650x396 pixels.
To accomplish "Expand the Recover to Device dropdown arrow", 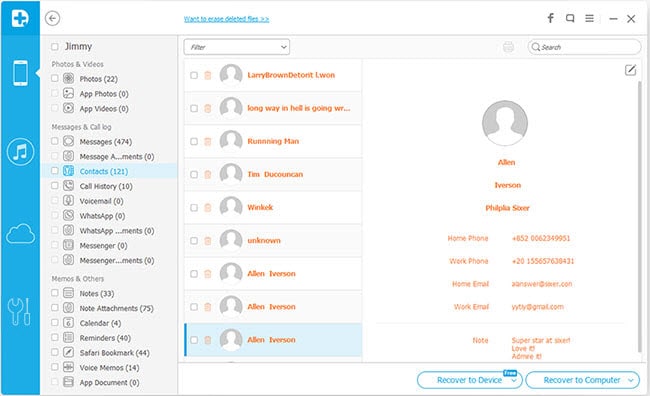I will click(514, 380).
